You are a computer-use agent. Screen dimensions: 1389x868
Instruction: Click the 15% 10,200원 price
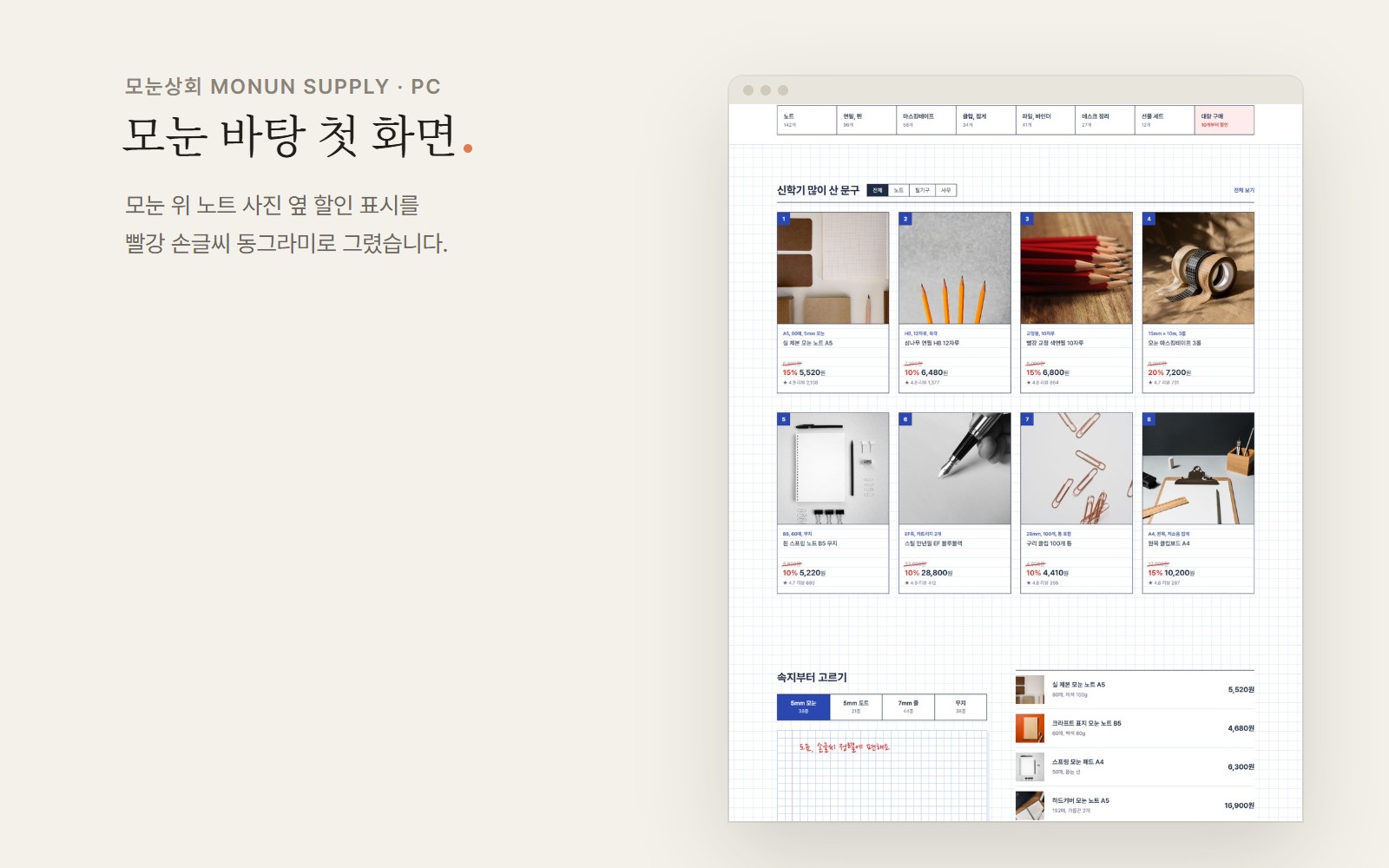[x=1171, y=573]
